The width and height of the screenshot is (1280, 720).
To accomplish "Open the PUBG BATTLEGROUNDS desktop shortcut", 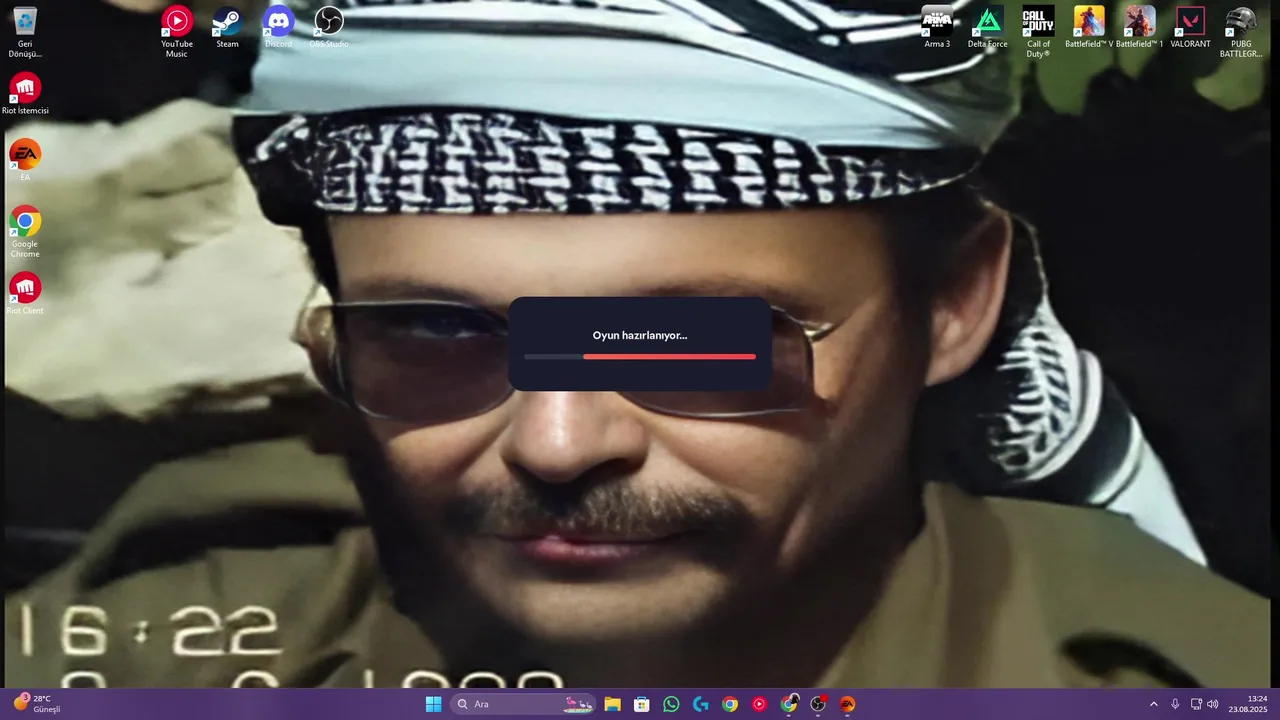I will coord(1241,33).
